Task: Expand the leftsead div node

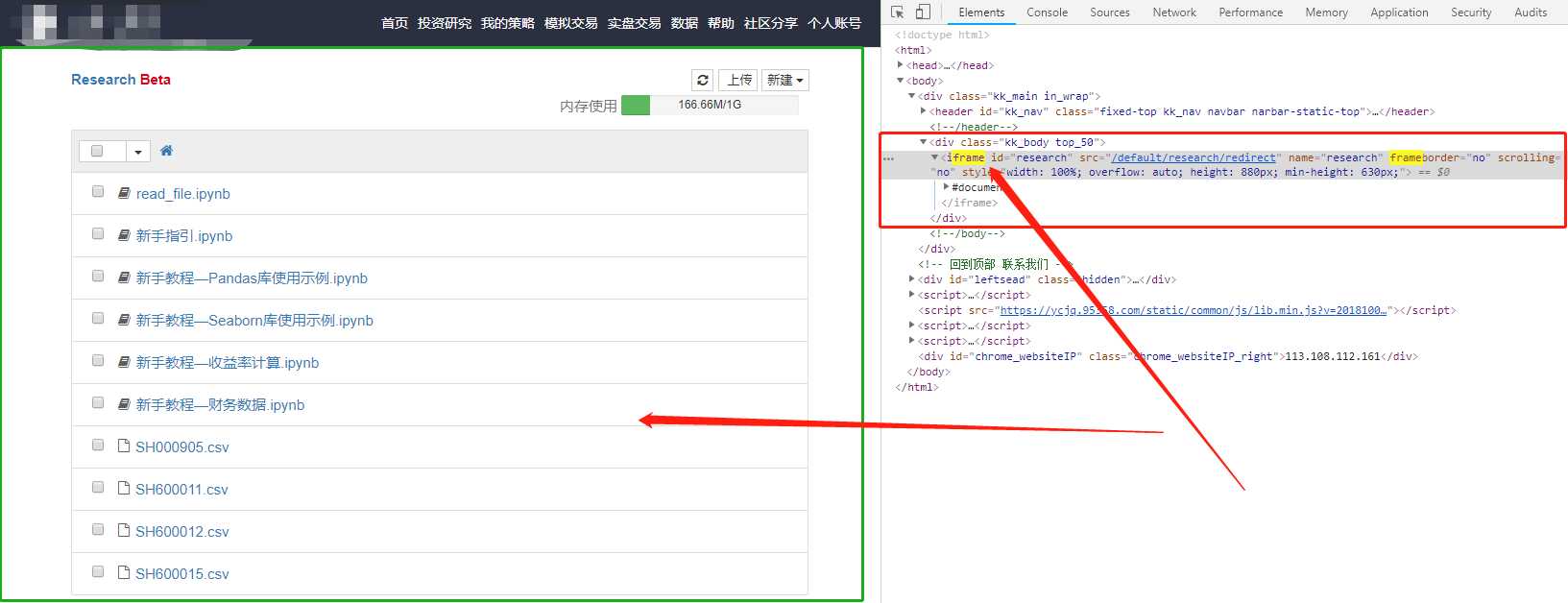Action: (x=912, y=279)
